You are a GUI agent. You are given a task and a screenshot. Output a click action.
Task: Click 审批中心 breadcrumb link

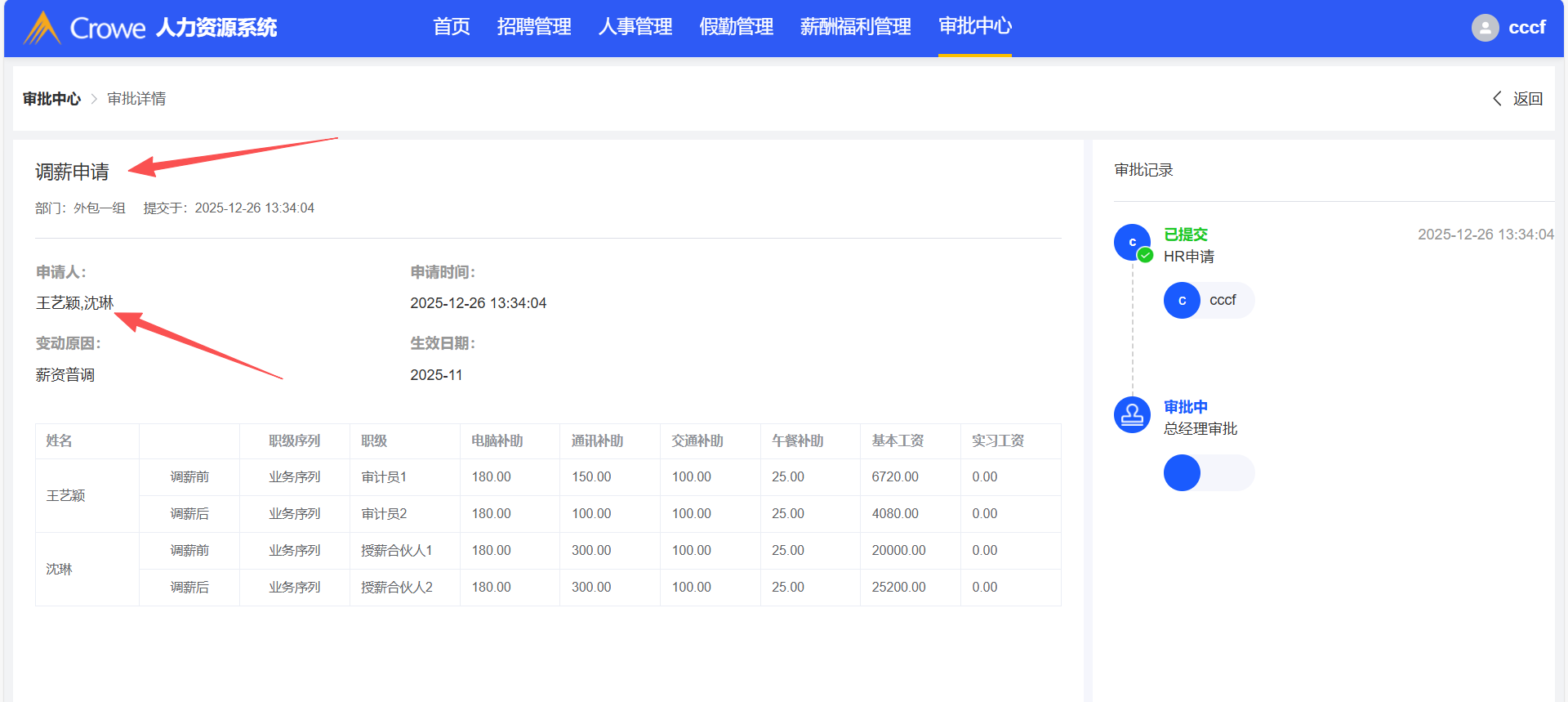pyautogui.click(x=51, y=99)
